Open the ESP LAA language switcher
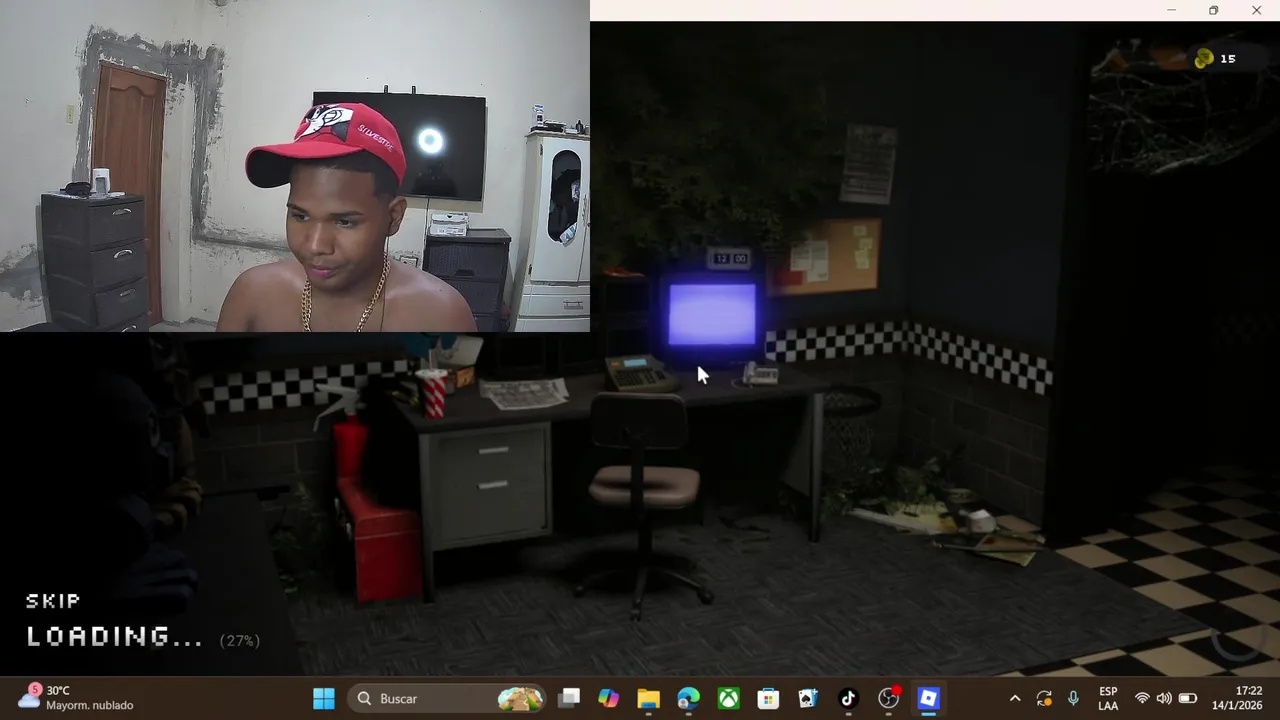Viewport: 1280px width, 720px height. tap(1108, 698)
